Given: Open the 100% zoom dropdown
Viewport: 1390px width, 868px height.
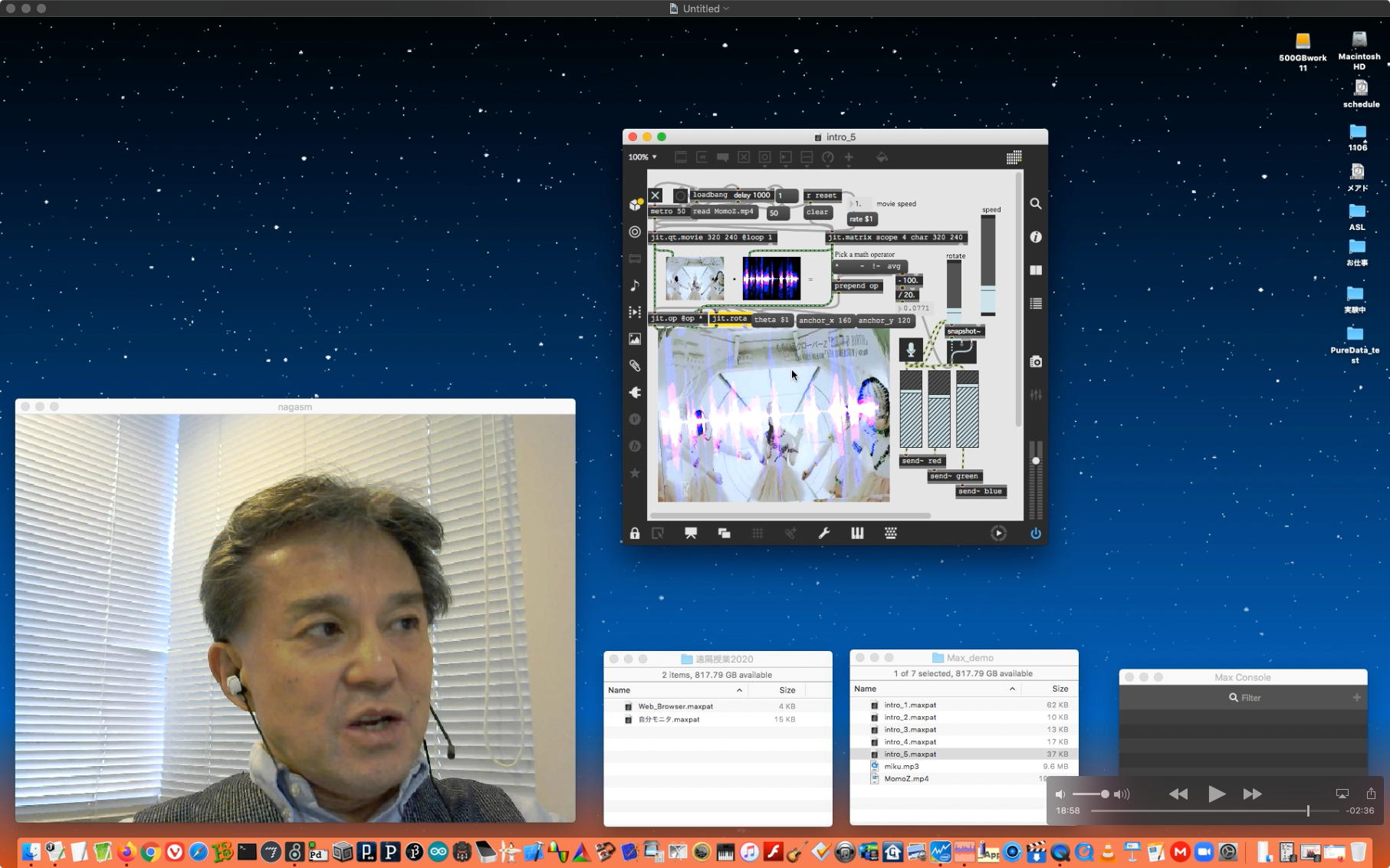Looking at the screenshot, I should click(x=642, y=157).
